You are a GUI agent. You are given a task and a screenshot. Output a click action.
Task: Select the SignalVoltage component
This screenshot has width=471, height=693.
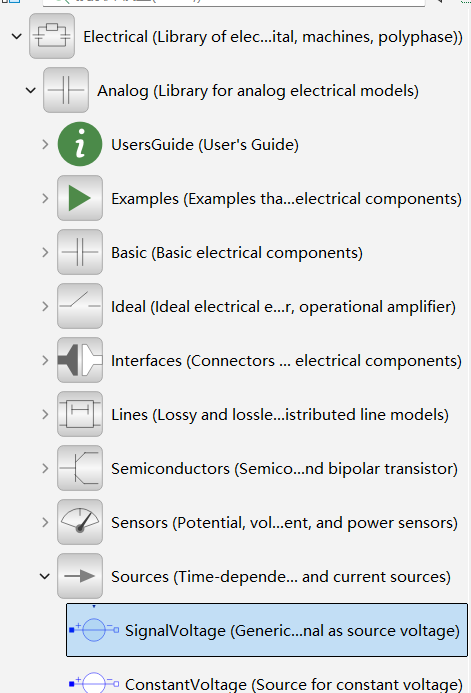[267, 630]
